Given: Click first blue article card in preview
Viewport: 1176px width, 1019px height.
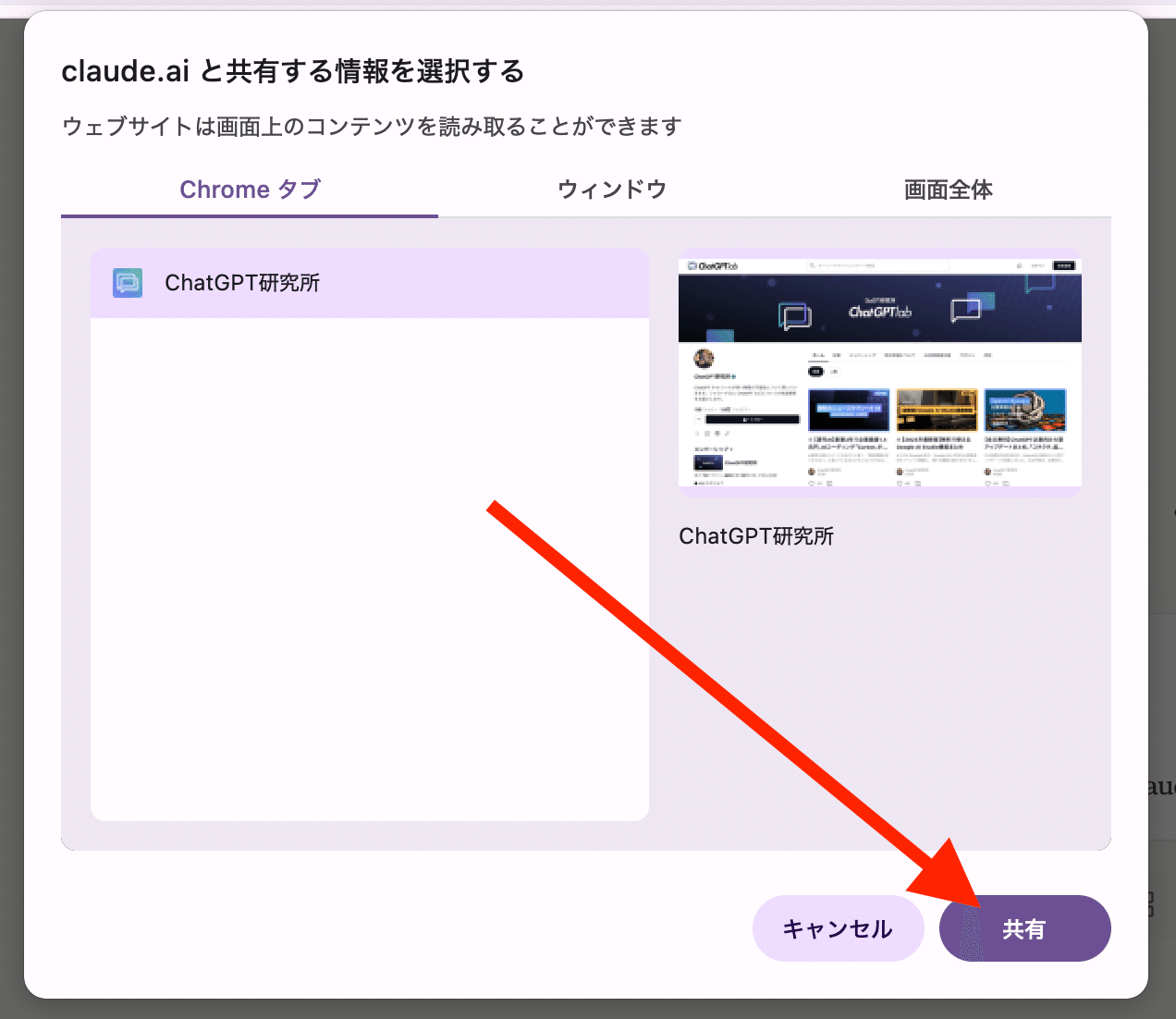Looking at the screenshot, I should tap(849, 410).
